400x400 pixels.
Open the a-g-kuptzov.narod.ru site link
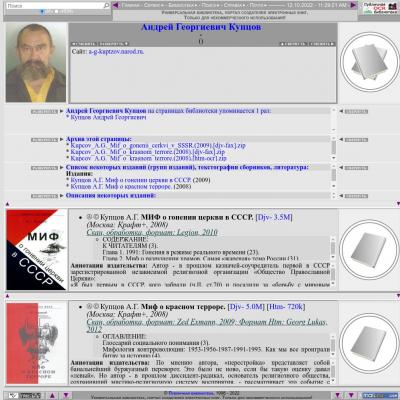116,52
